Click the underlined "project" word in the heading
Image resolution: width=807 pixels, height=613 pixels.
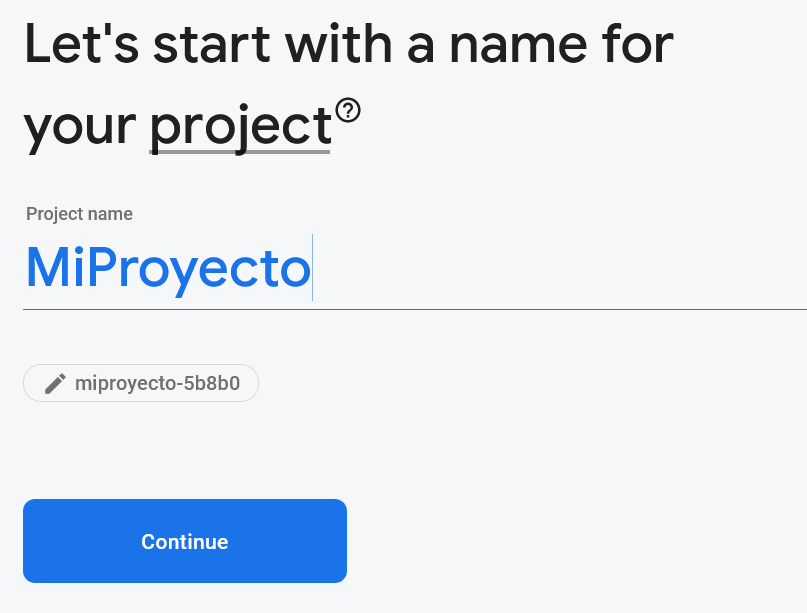(240, 127)
